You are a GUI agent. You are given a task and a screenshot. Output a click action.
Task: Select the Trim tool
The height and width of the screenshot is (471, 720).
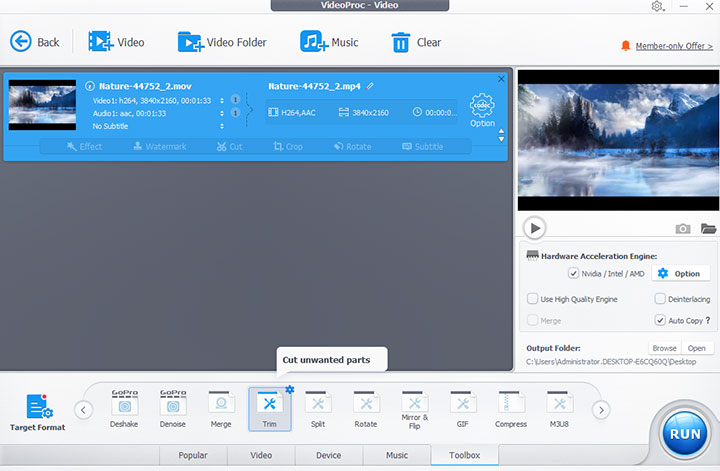[270, 409]
